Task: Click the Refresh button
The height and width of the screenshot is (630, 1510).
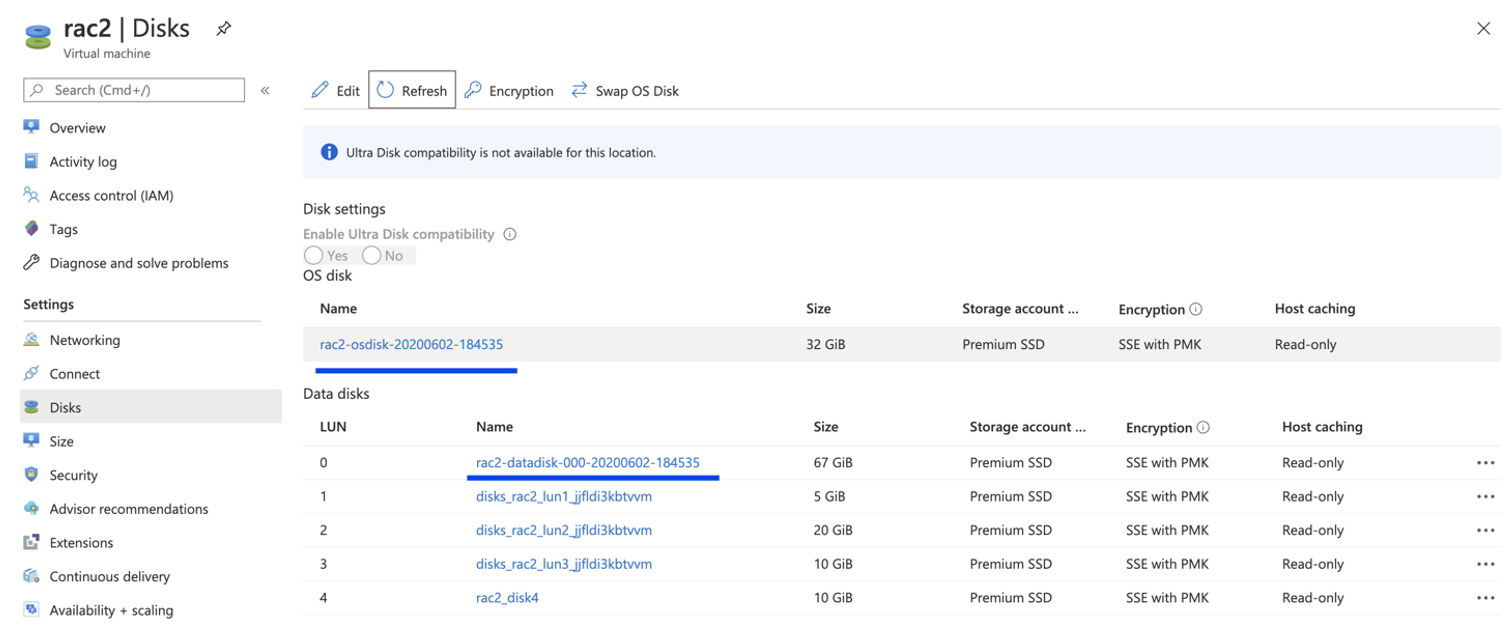Action: point(412,90)
